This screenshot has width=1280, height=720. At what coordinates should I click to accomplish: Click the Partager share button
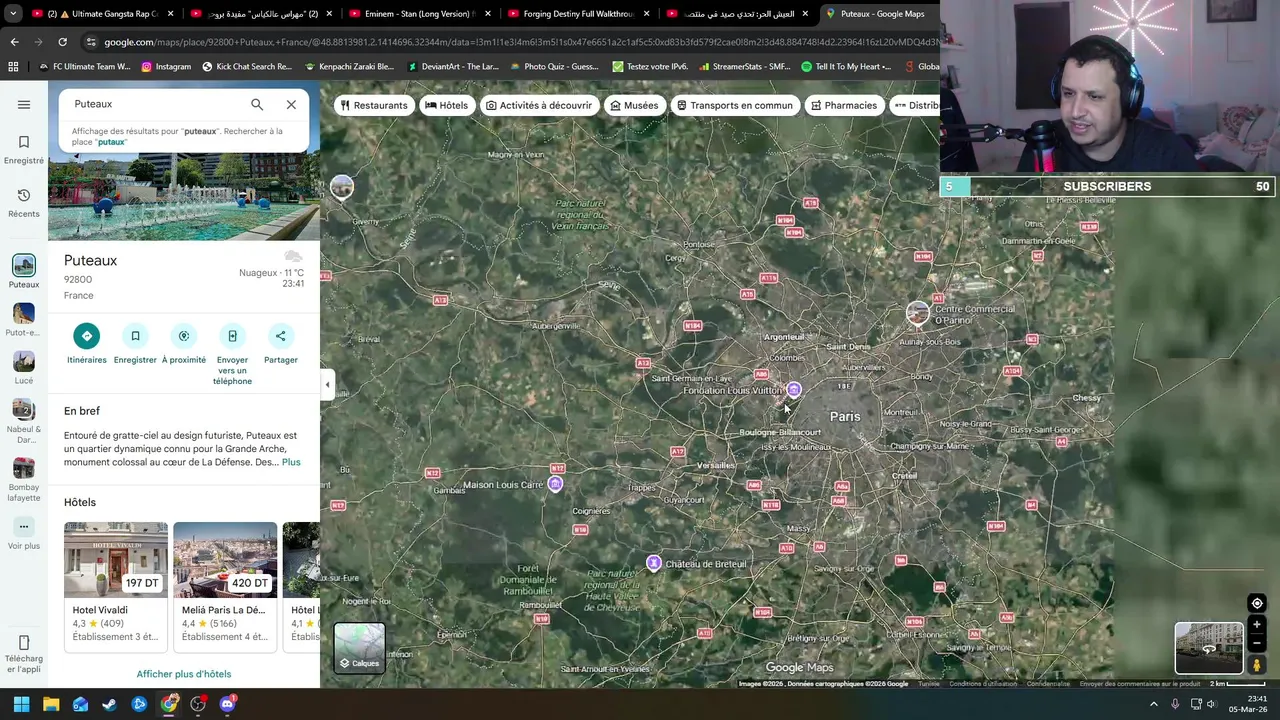pos(281,344)
